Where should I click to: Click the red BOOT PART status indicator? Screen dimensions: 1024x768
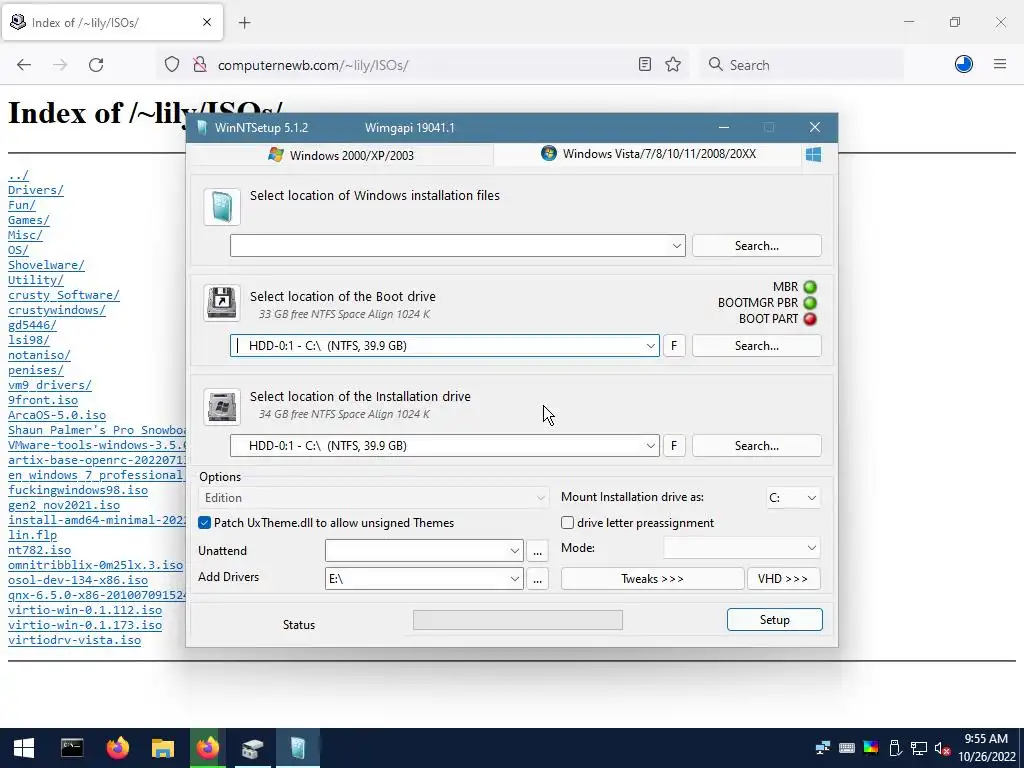[x=810, y=319]
